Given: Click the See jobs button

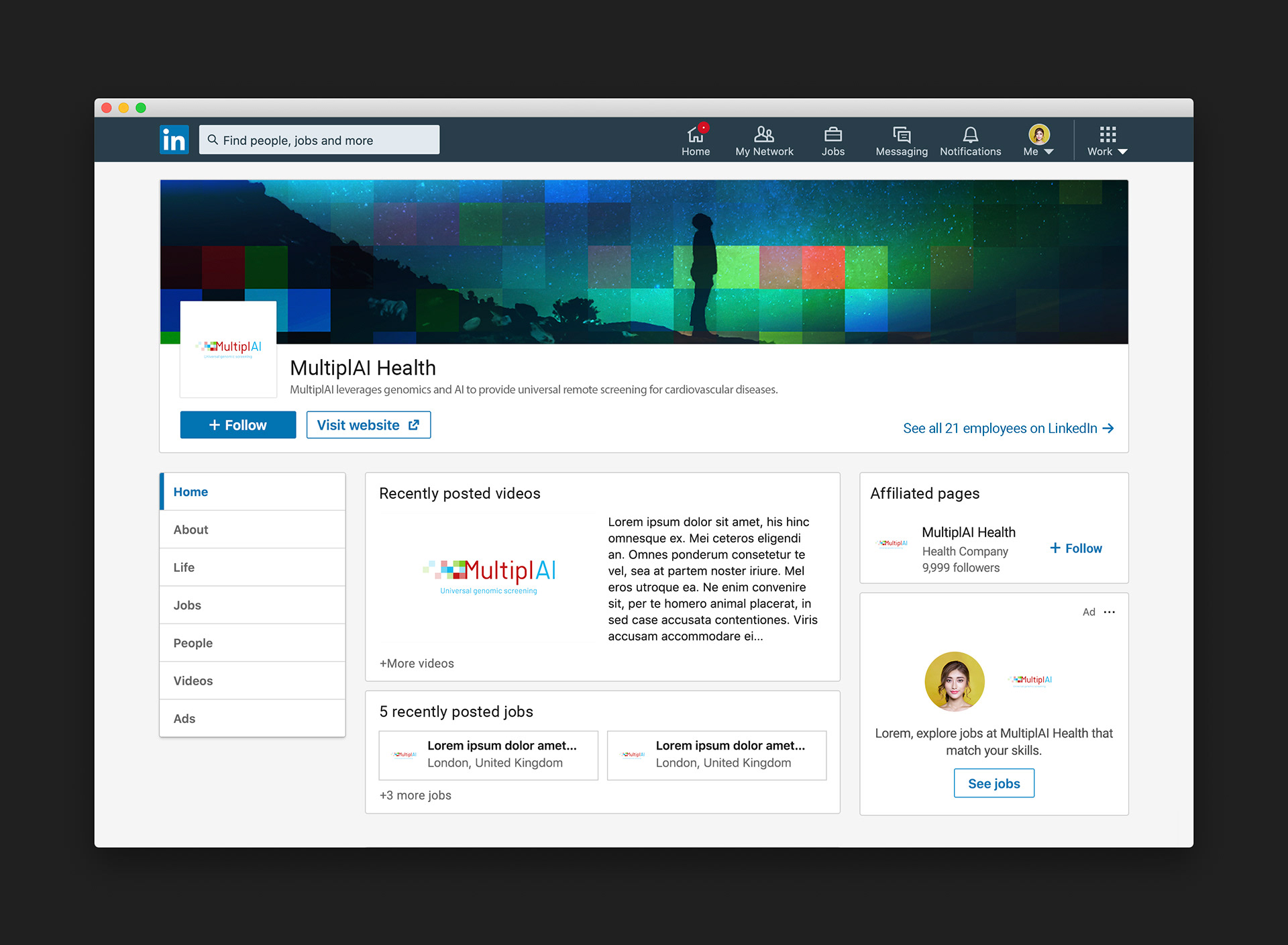Looking at the screenshot, I should coord(994,783).
